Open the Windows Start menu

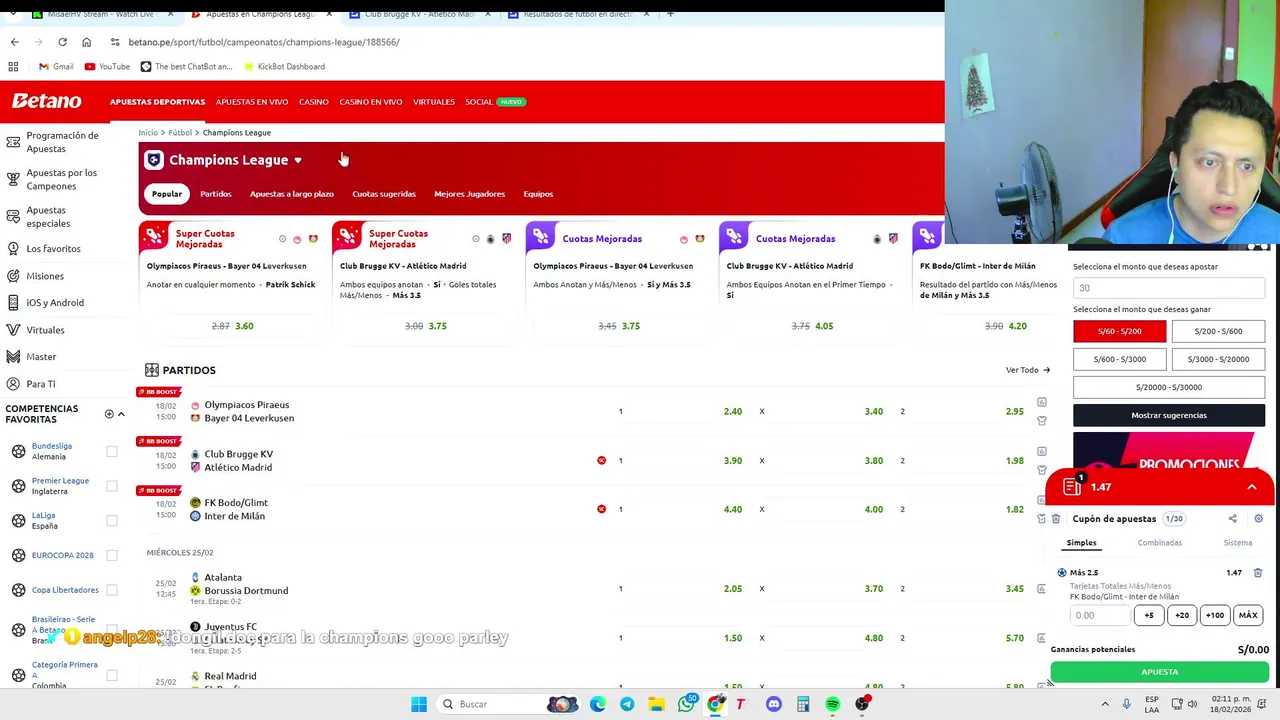(x=419, y=704)
